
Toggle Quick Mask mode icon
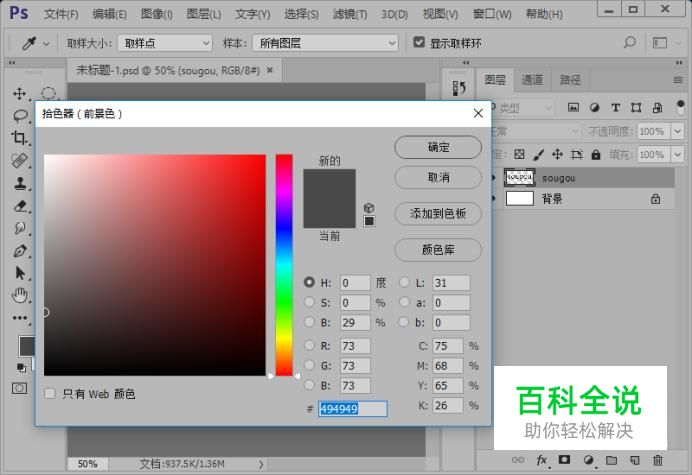tap(19, 388)
